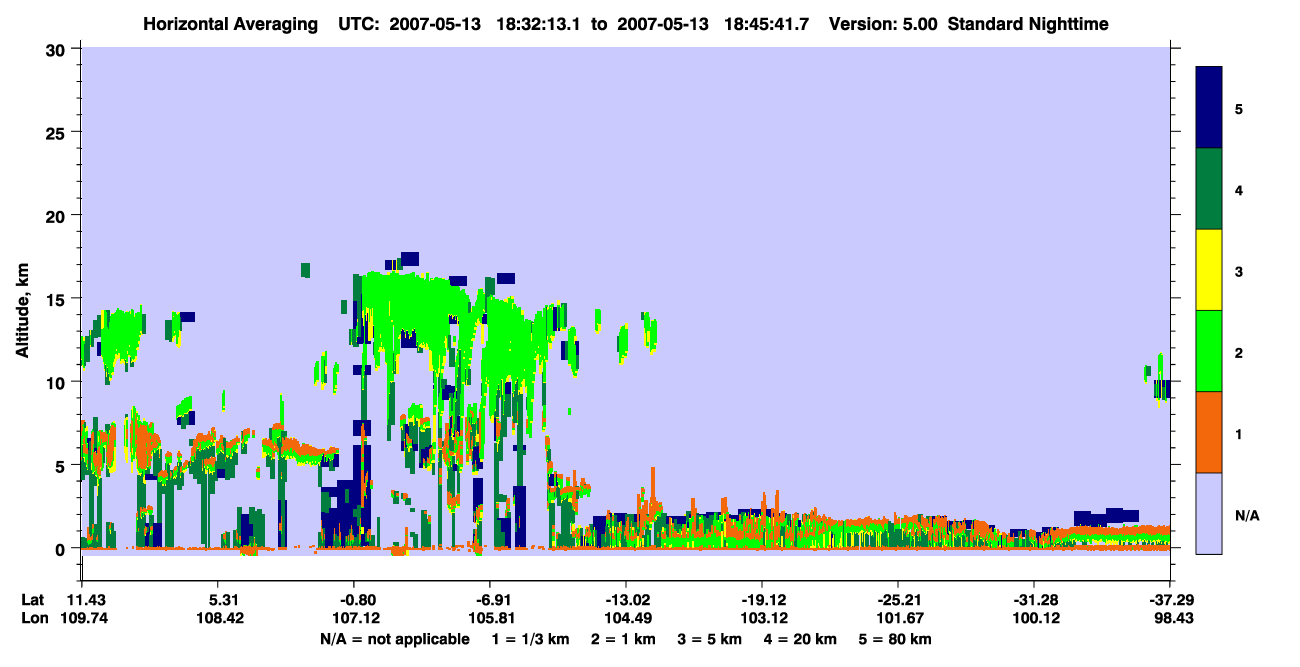Click the bright green 2 color band
Image resolution: width=1300 pixels, height=667 pixels.
coord(1209,351)
